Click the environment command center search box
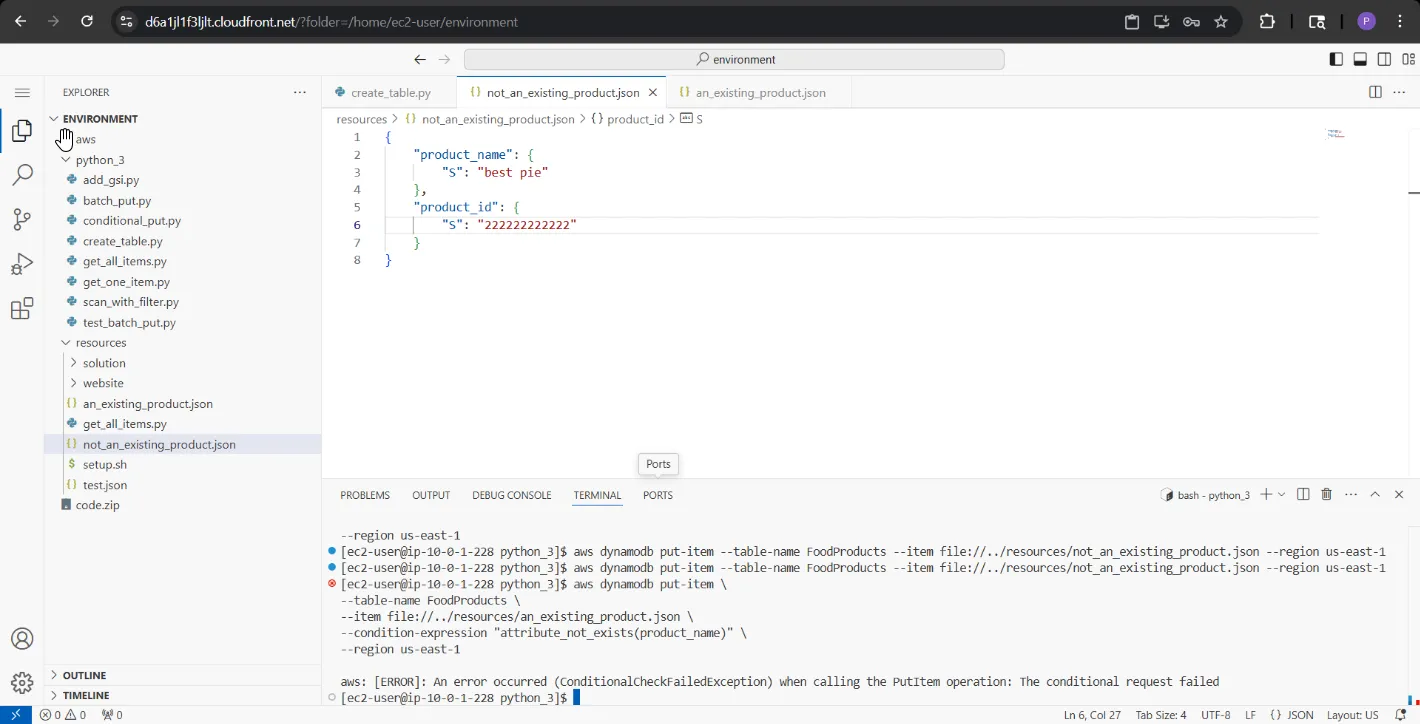 734,60
